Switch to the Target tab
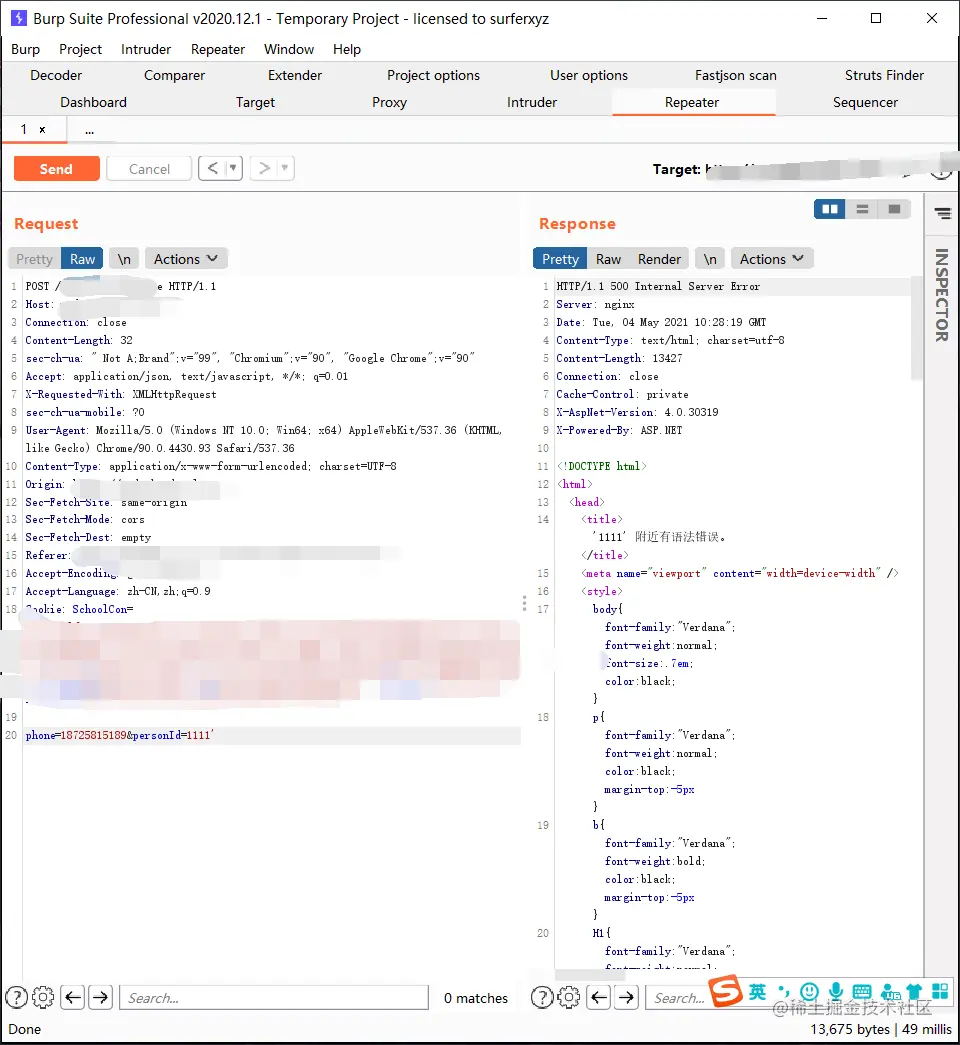The image size is (960, 1045). pyautogui.click(x=255, y=102)
